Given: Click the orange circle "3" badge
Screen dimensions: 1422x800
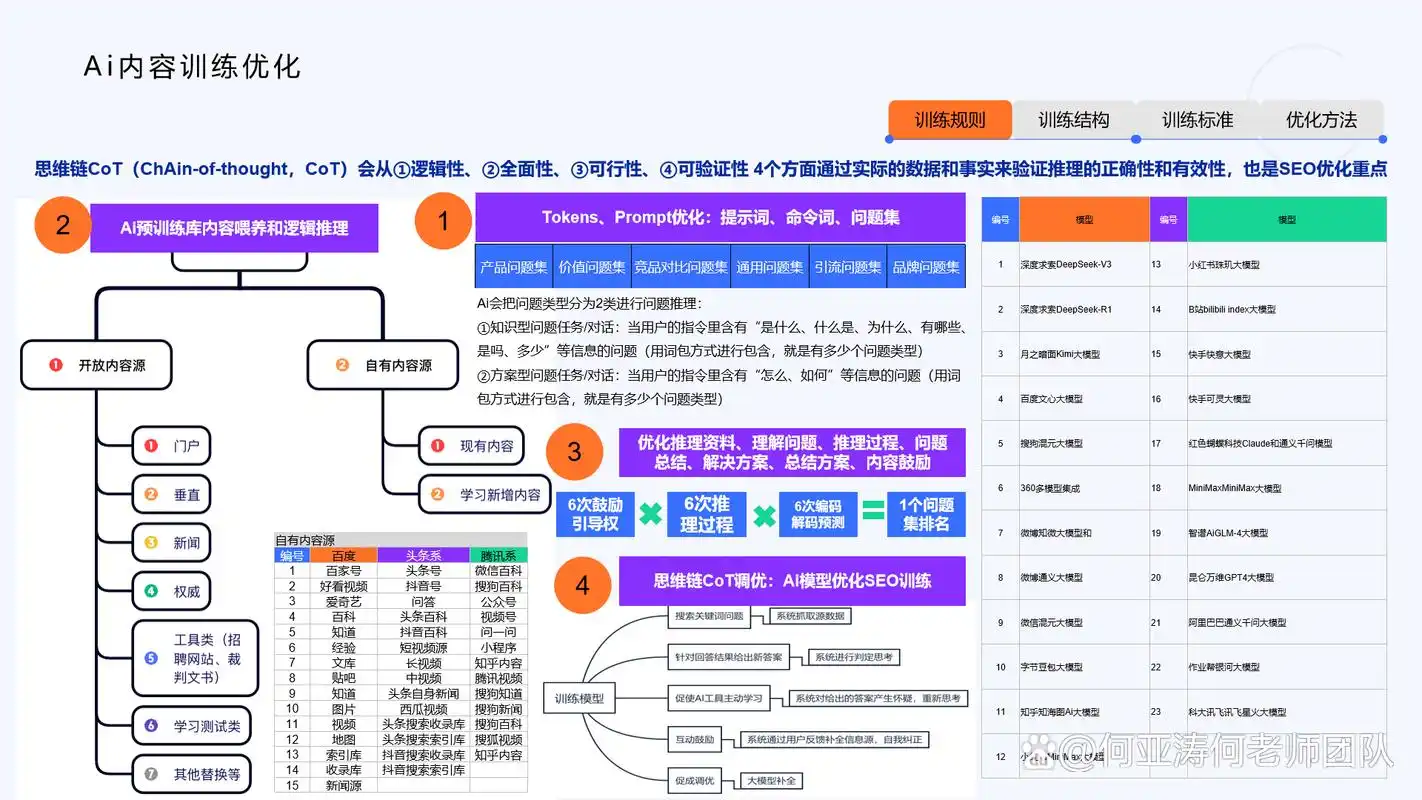Looking at the screenshot, I should click(574, 453).
